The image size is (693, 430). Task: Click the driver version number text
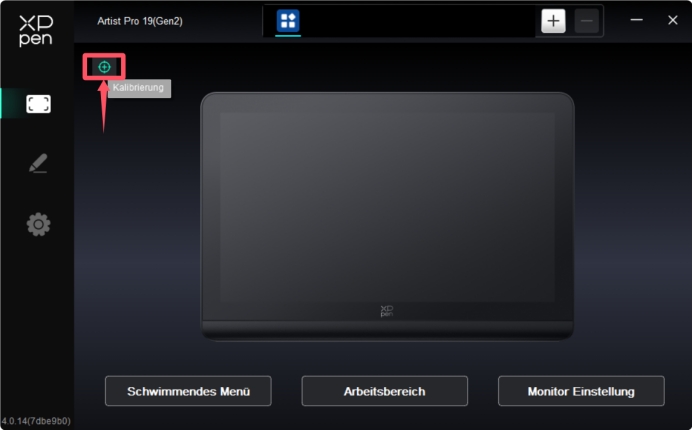[x=35, y=421]
